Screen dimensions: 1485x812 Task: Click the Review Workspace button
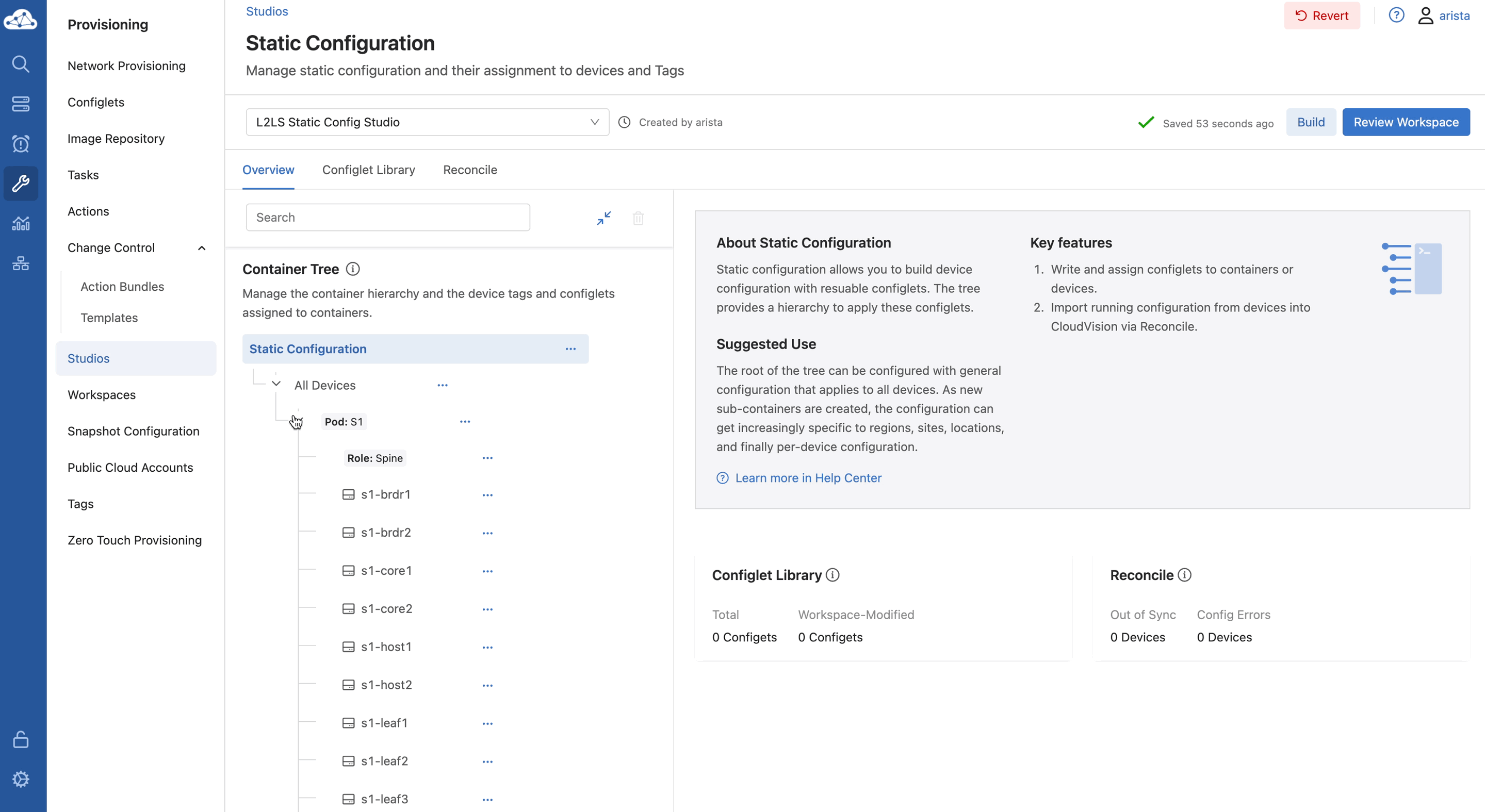click(x=1406, y=122)
